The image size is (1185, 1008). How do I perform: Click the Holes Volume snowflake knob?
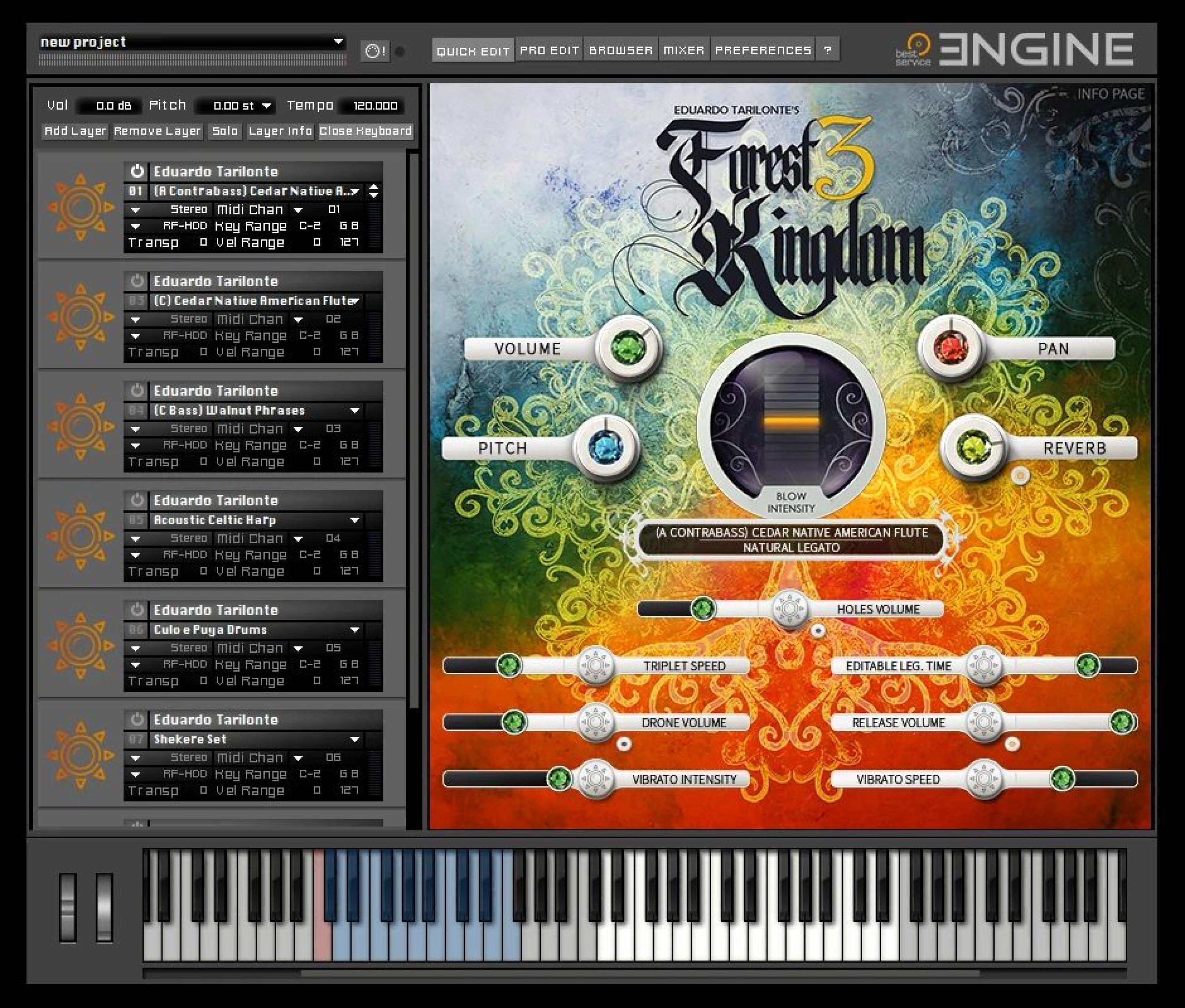point(790,608)
